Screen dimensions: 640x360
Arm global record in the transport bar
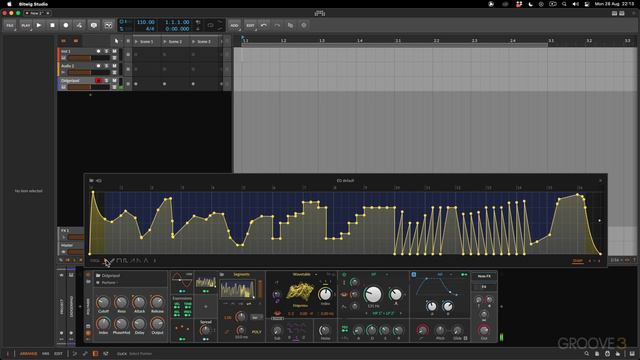66,25
